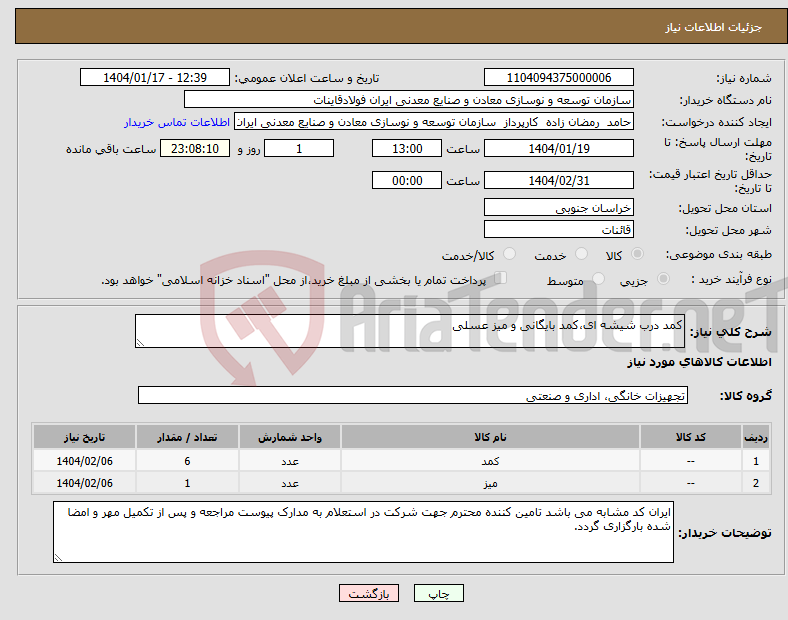This screenshot has height=620, width=788.
Task: Click the عدد unit cell in the میز row
Action: [290, 483]
